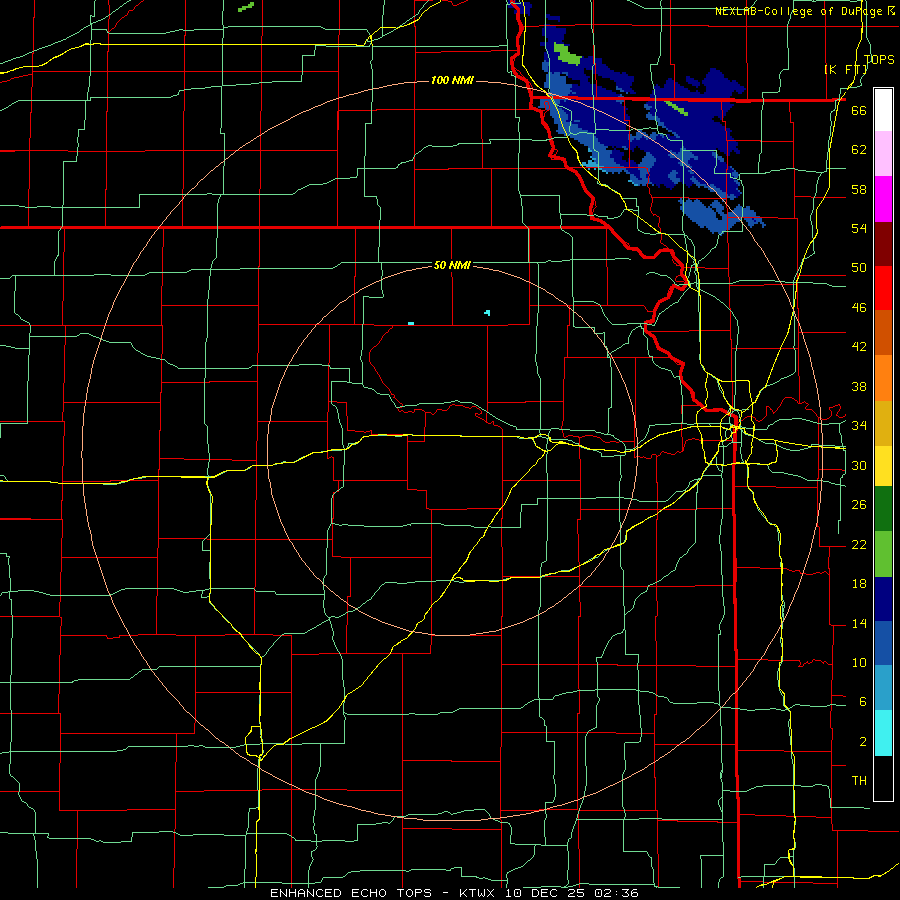The image size is (900, 900).
Task: Click the legend value "2"
Action: click(863, 742)
